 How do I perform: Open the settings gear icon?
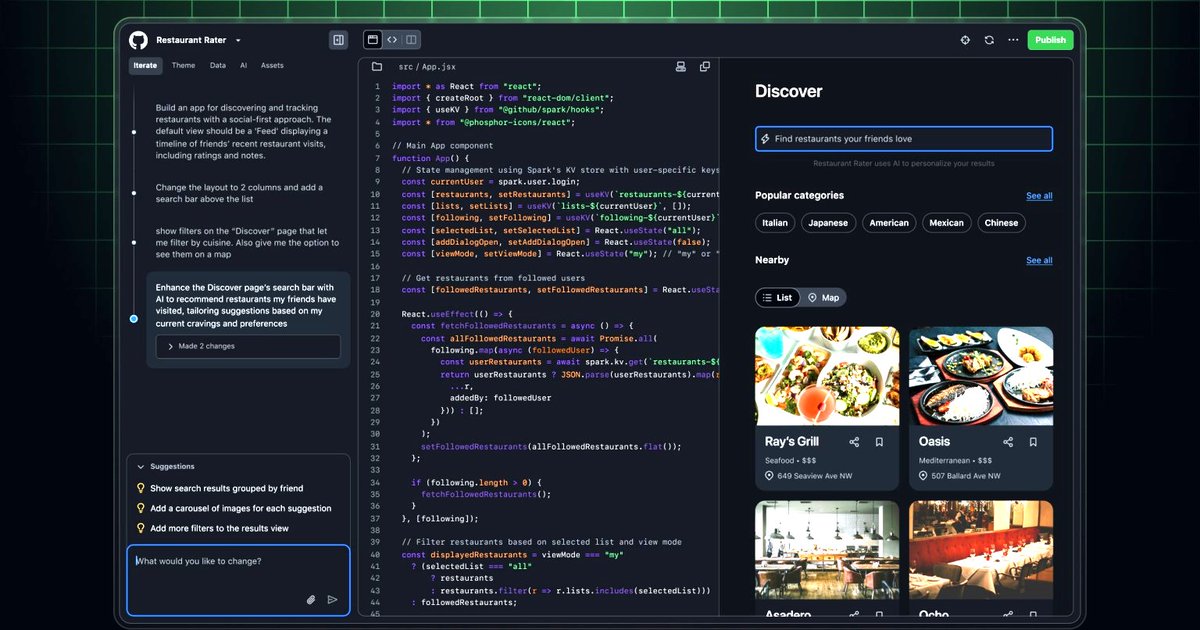coord(965,39)
